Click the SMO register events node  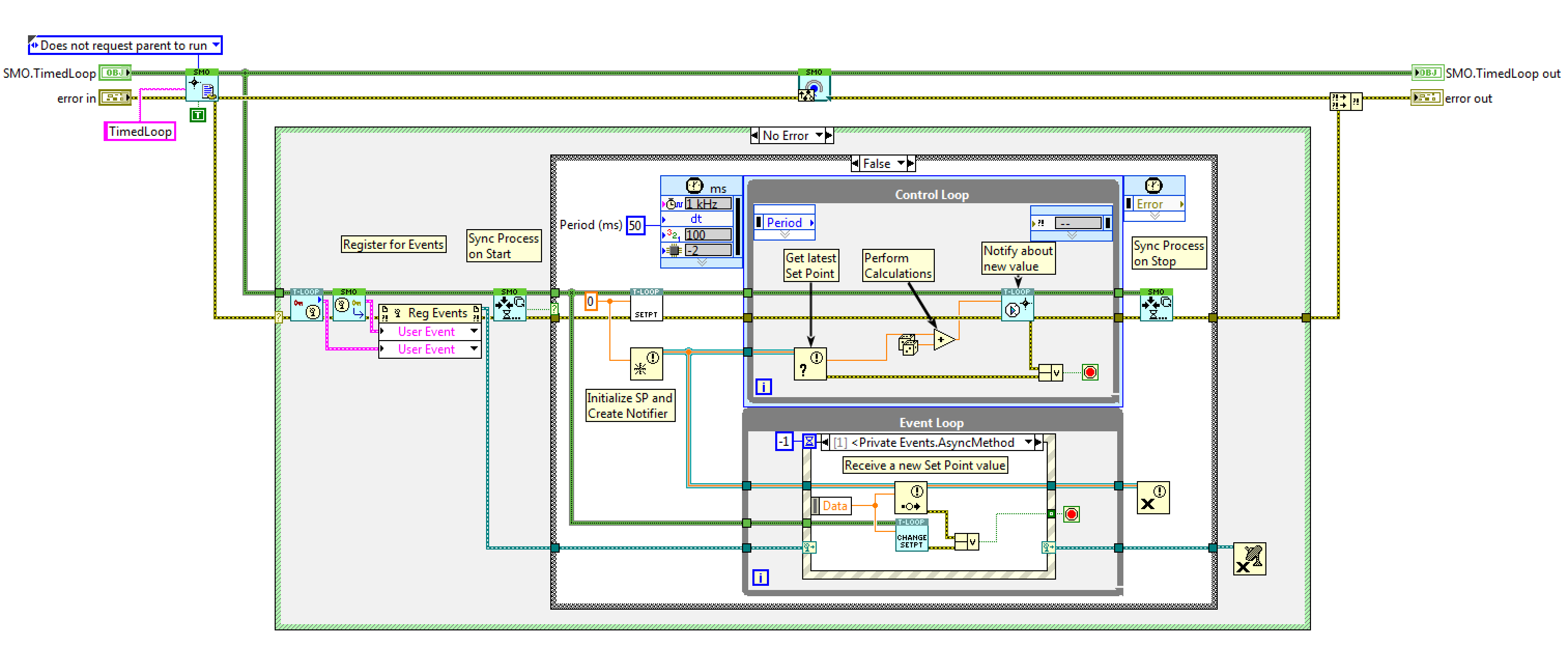pyautogui.click(x=349, y=305)
